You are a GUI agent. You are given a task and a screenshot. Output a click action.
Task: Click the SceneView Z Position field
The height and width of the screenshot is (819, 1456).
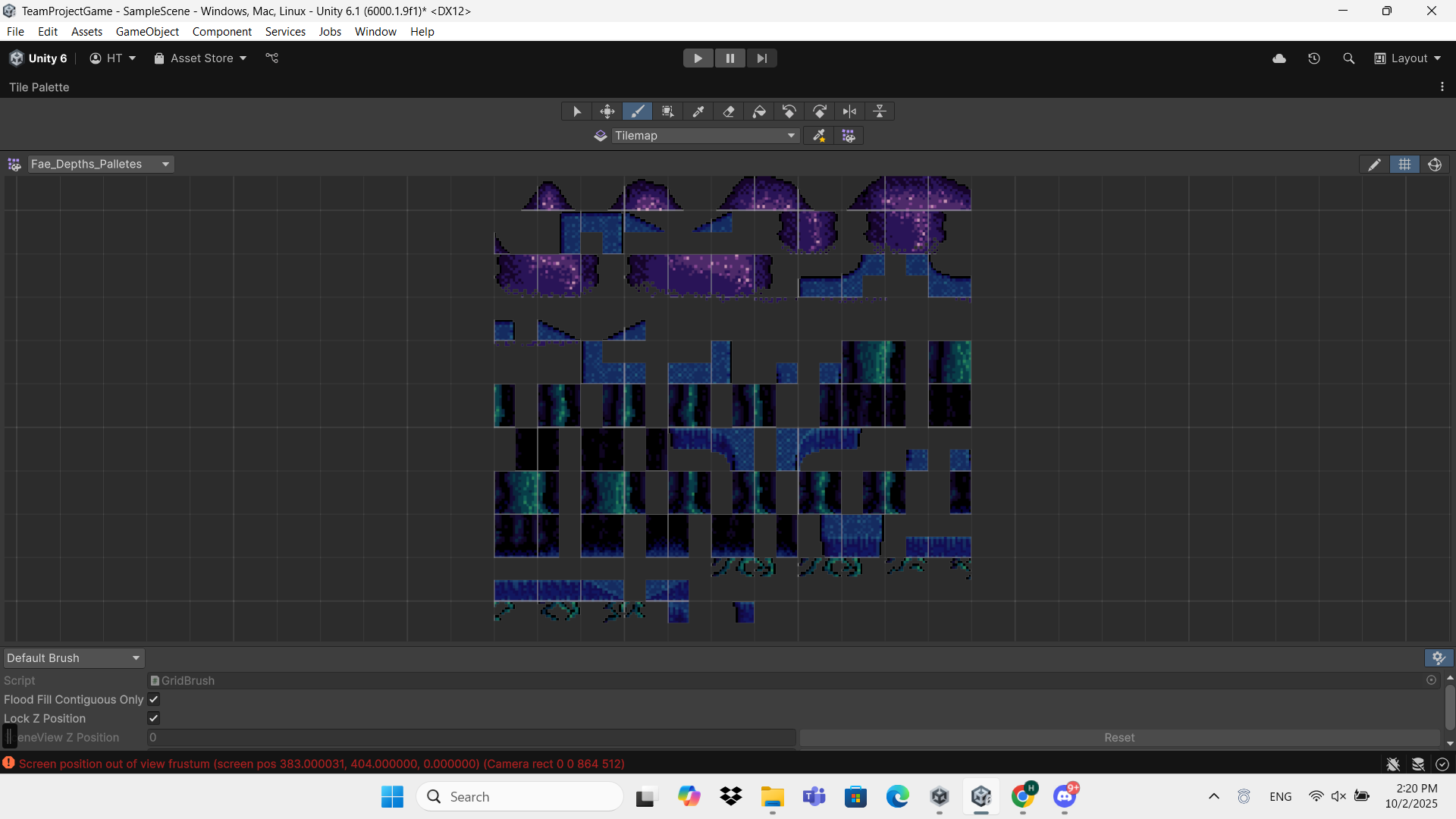click(470, 738)
